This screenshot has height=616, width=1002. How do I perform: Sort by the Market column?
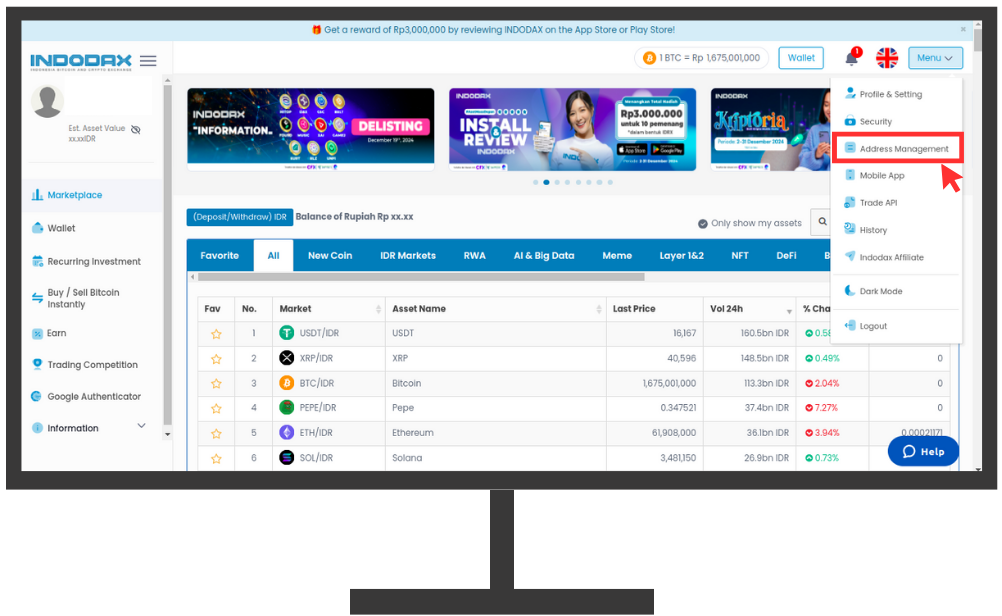pyautogui.click(x=330, y=309)
